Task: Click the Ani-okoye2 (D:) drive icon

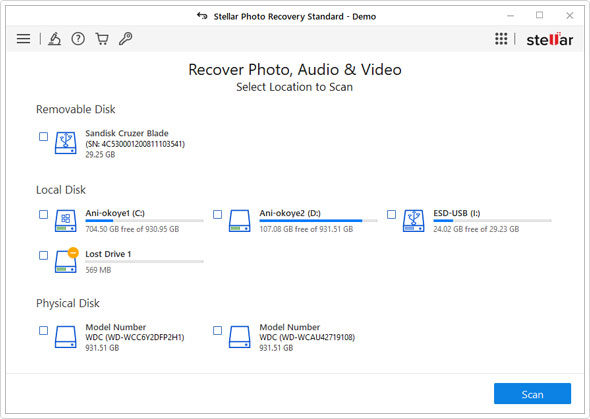Action: (240, 221)
